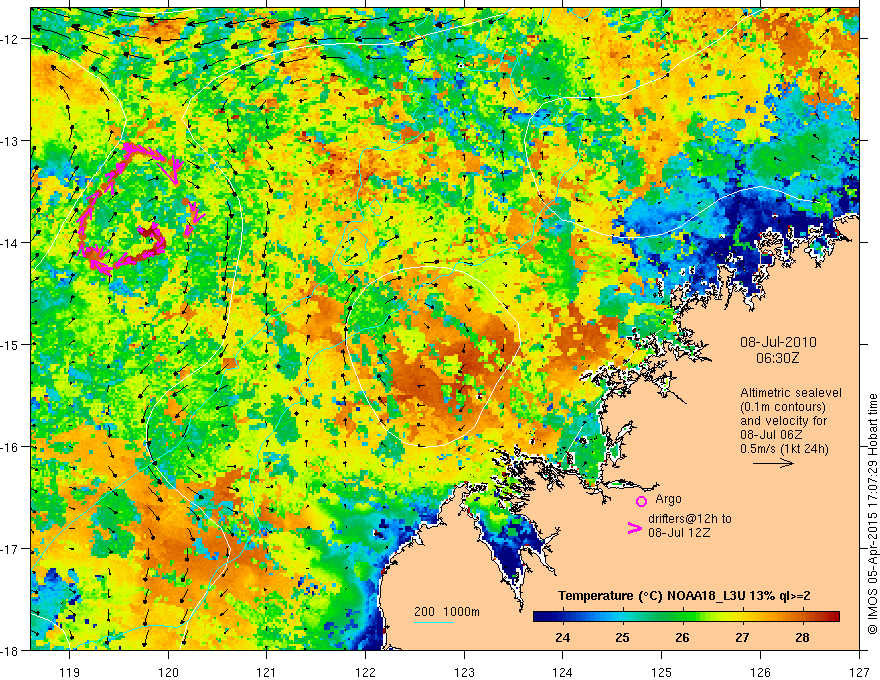
Task: Click latitude axis label -14
Action: pyautogui.click(x=11, y=243)
